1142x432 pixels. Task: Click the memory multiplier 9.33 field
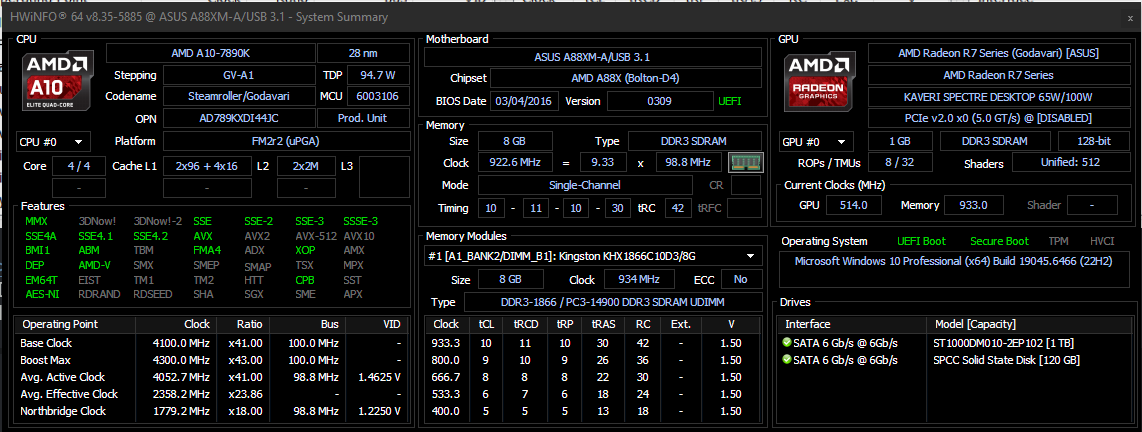coord(603,162)
